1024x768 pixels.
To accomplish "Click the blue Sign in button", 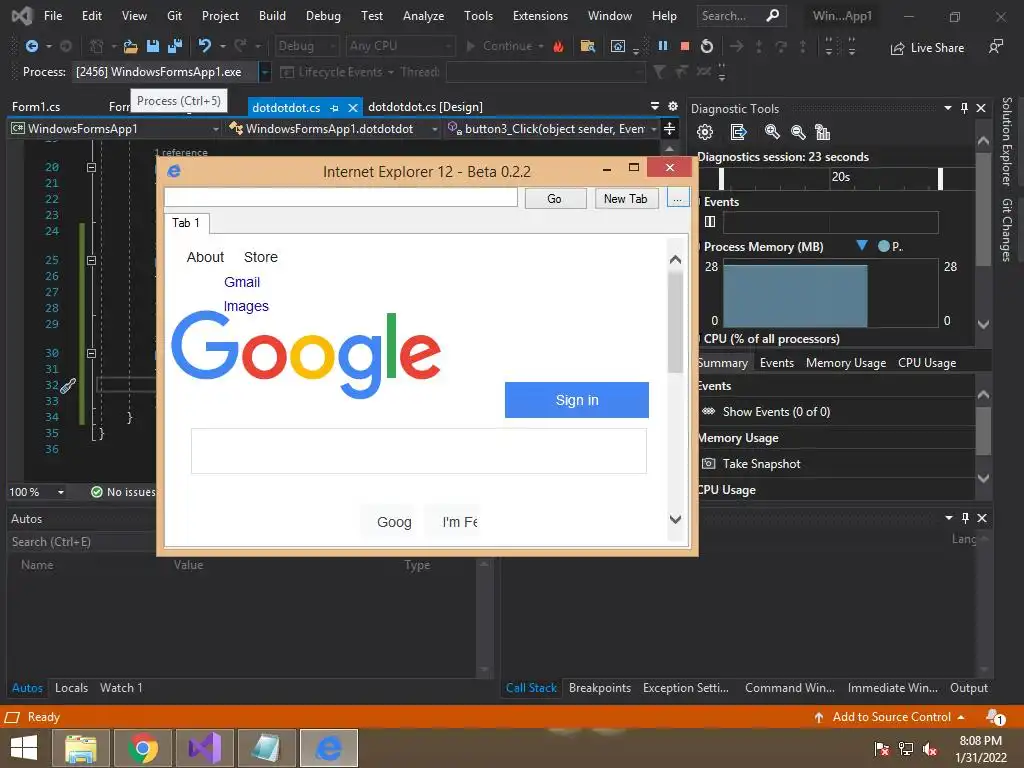I will (577, 400).
